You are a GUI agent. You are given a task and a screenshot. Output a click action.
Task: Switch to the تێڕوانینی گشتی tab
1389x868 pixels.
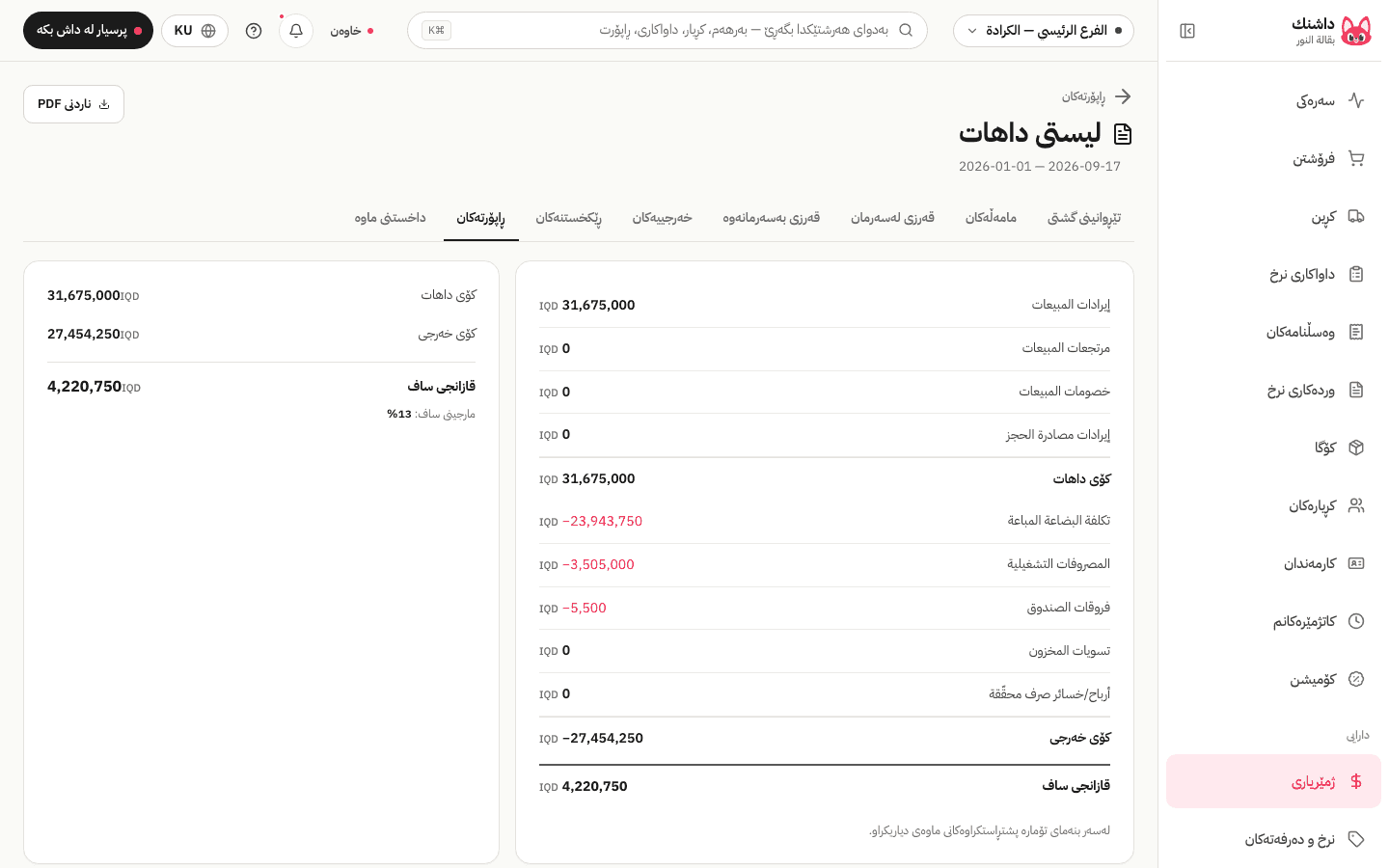1084,218
